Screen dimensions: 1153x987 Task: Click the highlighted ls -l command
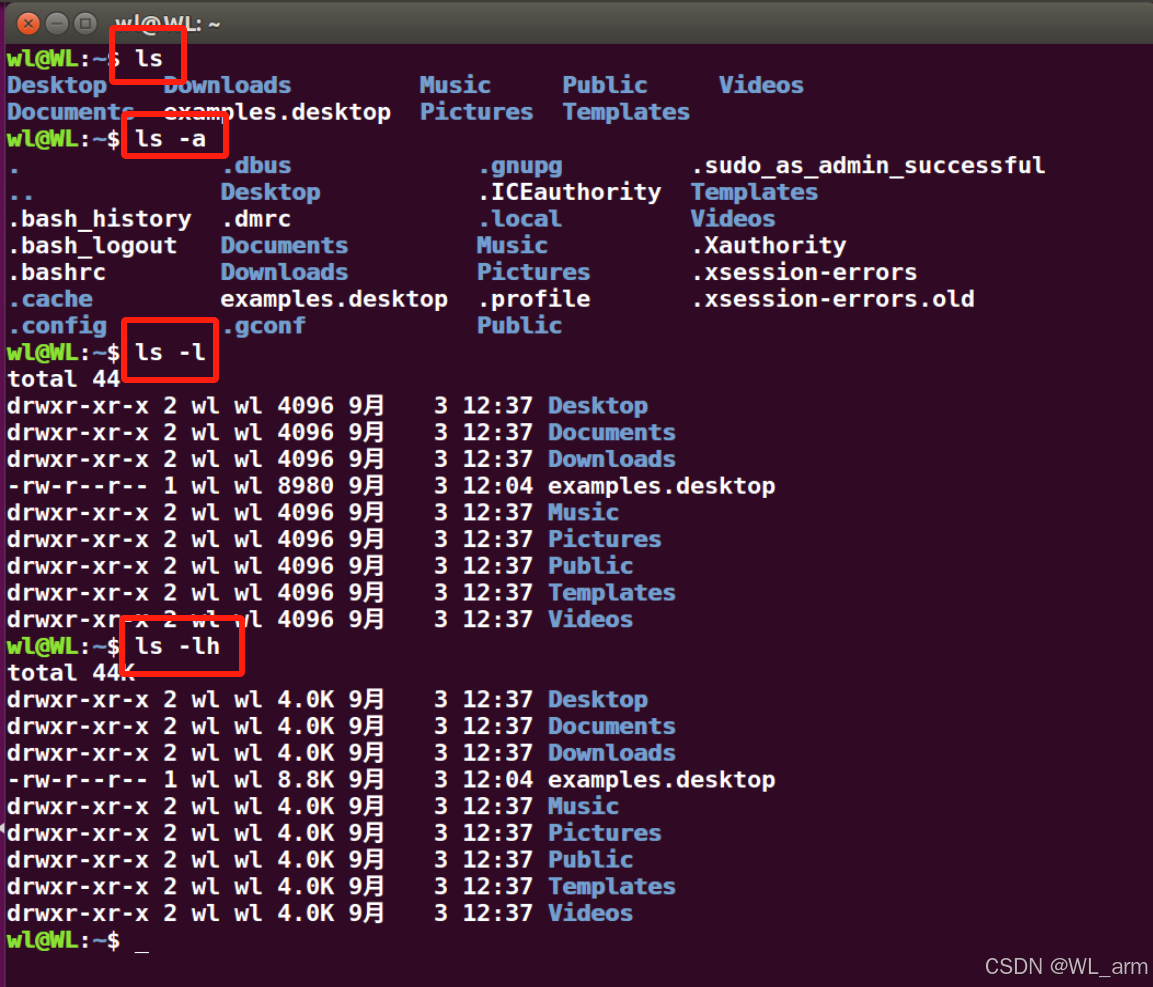coord(171,352)
